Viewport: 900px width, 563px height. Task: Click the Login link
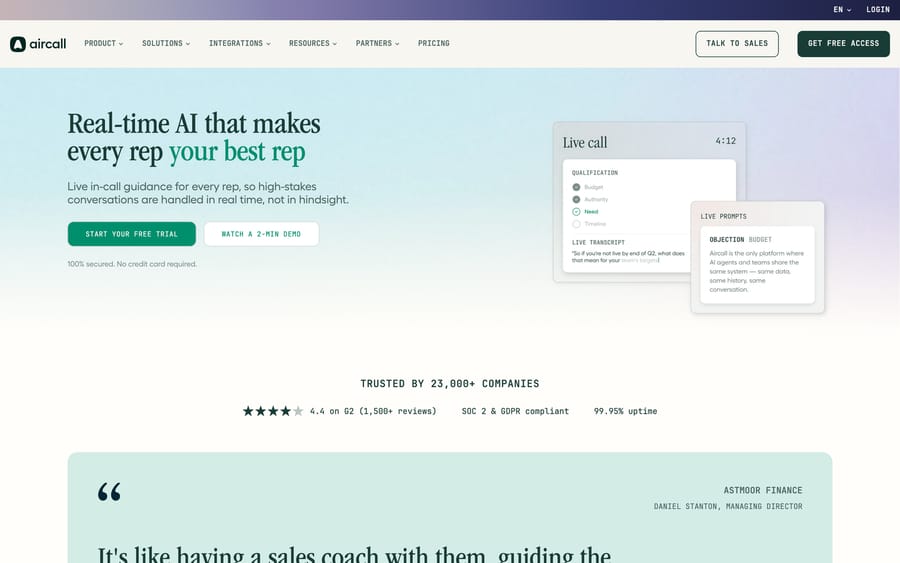(x=878, y=10)
